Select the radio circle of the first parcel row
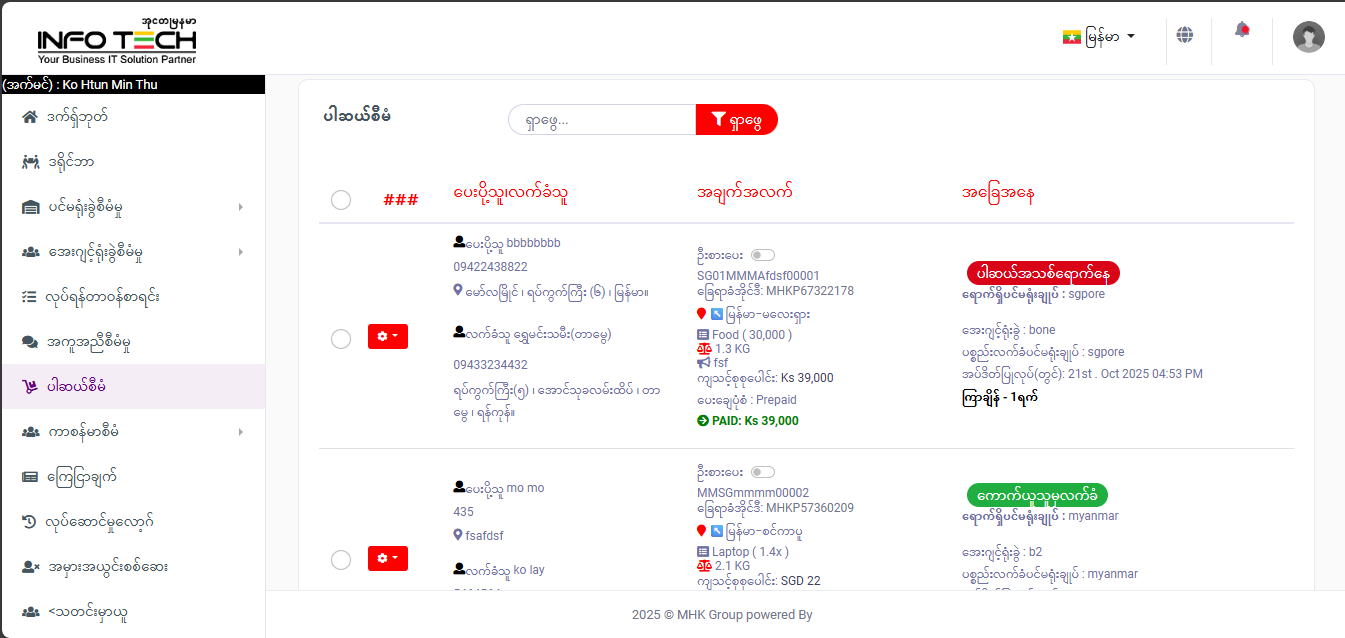The width and height of the screenshot is (1345, 638). [341, 338]
